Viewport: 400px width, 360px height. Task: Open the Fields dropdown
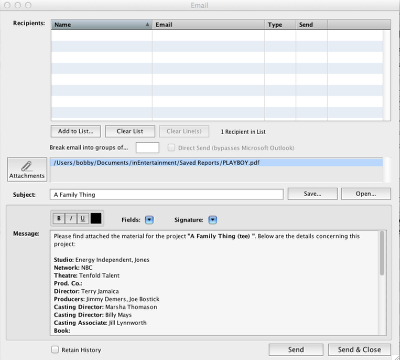[x=149, y=220]
